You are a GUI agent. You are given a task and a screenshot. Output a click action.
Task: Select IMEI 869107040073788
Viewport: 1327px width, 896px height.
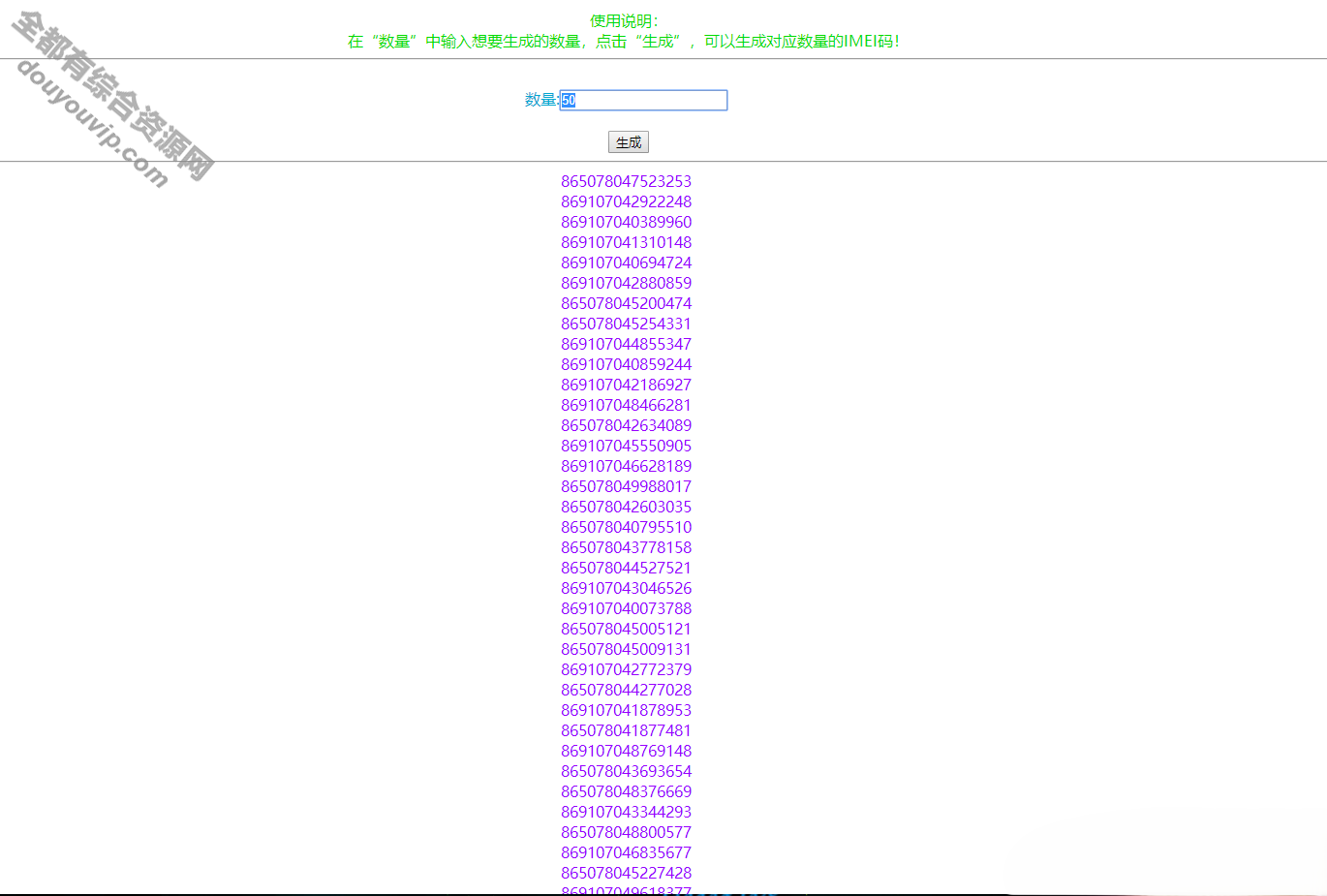coord(627,608)
